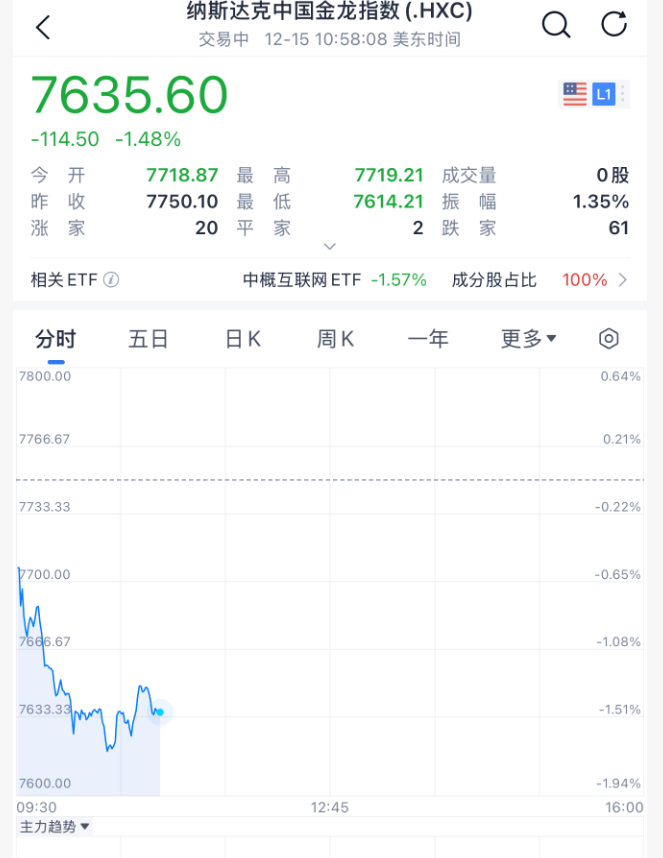Image resolution: width=663 pixels, height=858 pixels.
Task: Open the 周K weekly chart tab
Action: tap(334, 339)
